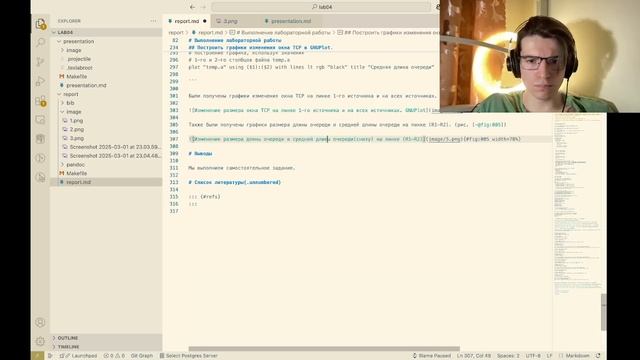
Task: Open the Remote Explorer icon in activity bar
Action: (40, 120)
